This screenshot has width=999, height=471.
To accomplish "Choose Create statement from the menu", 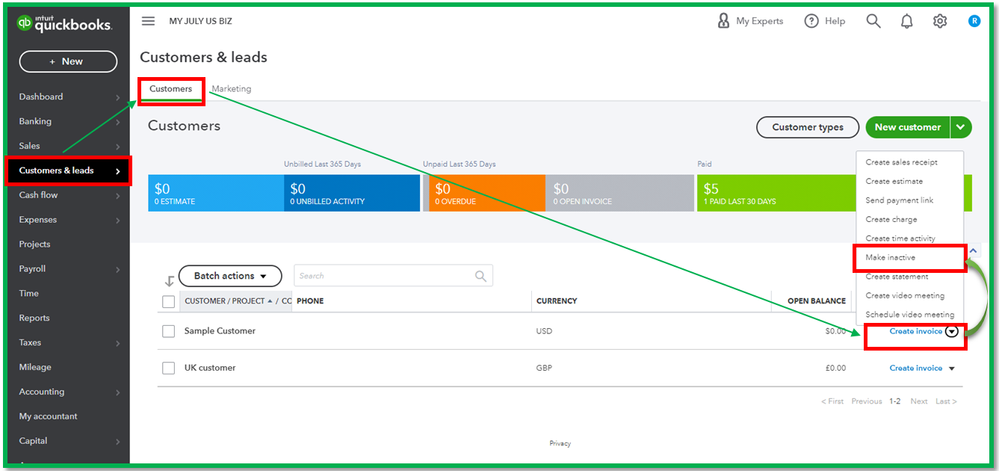I will click(896, 277).
